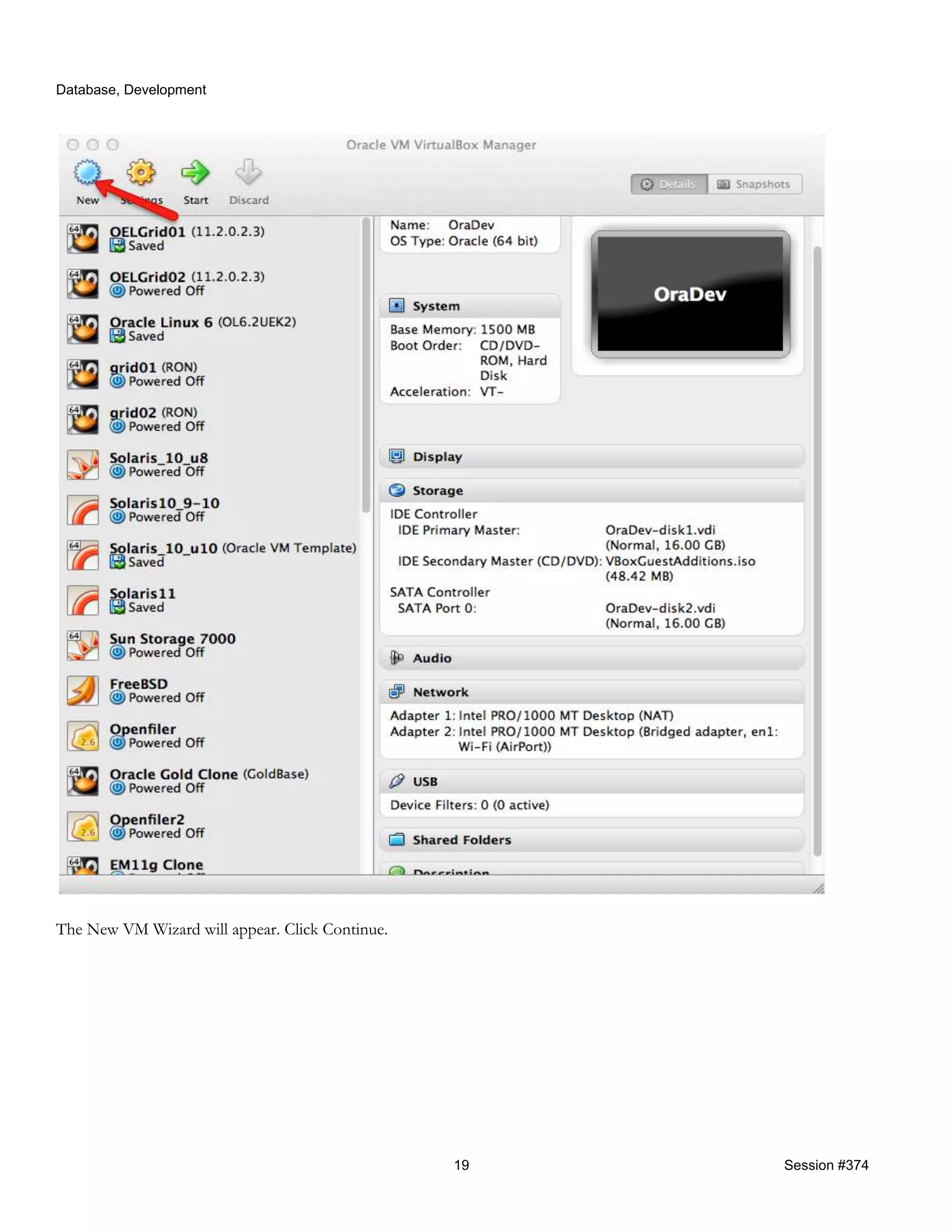
Task: Open Settings gear icon in toolbar
Action: [140, 172]
